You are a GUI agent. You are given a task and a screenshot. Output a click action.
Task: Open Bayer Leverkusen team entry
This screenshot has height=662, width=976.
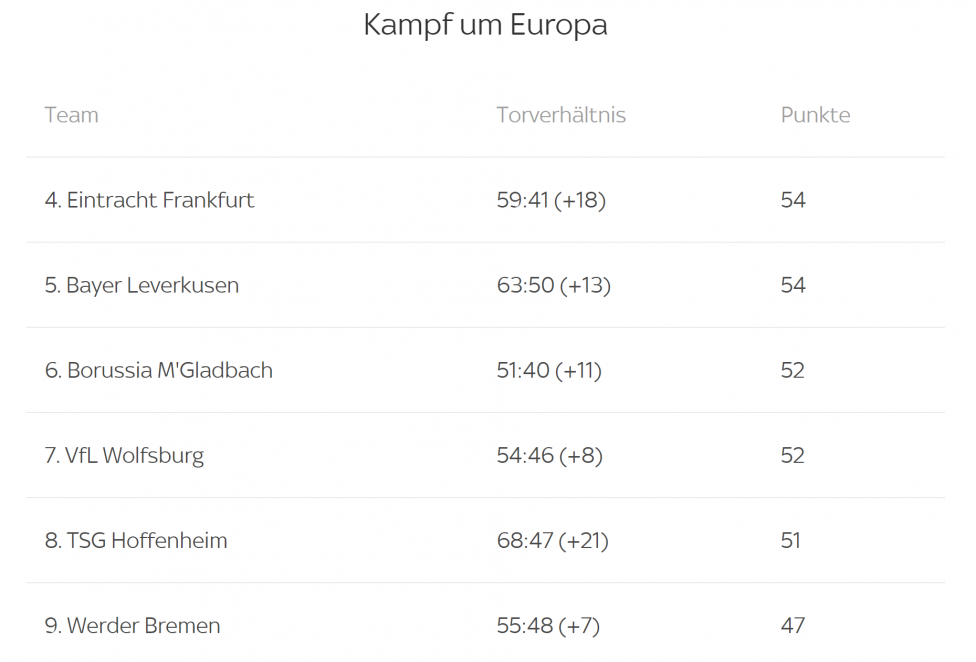[x=142, y=285]
